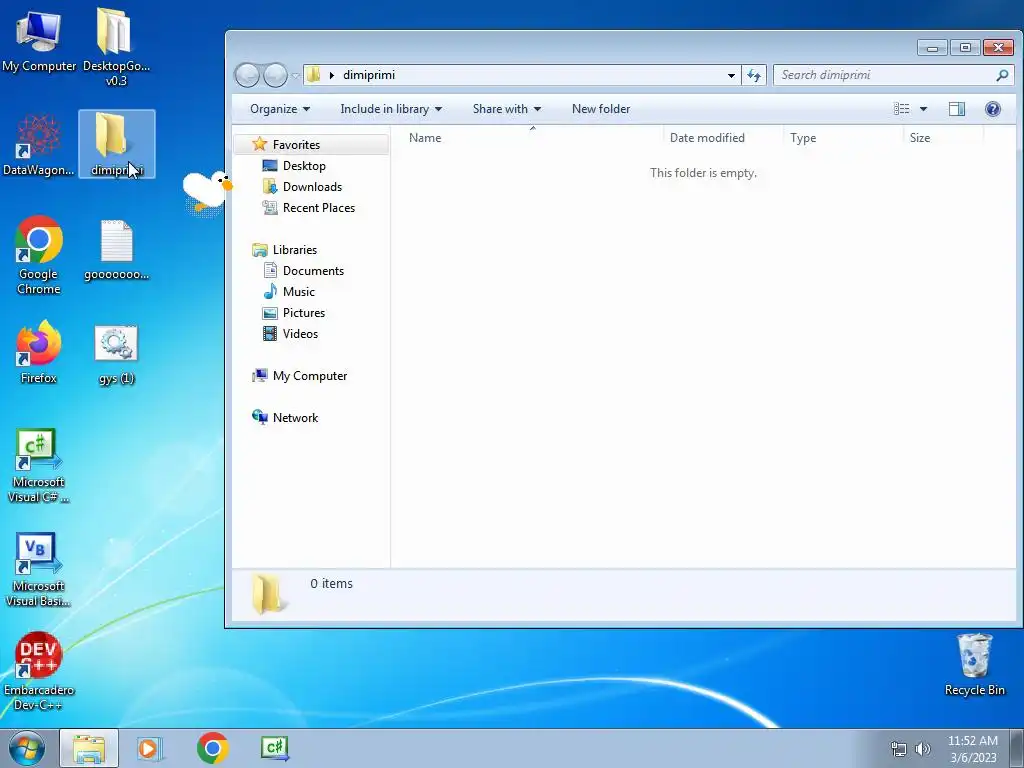The height and width of the screenshot is (768, 1024).
Task: Launch the Microsoft Visual C# shortcut
Action: tap(39, 466)
